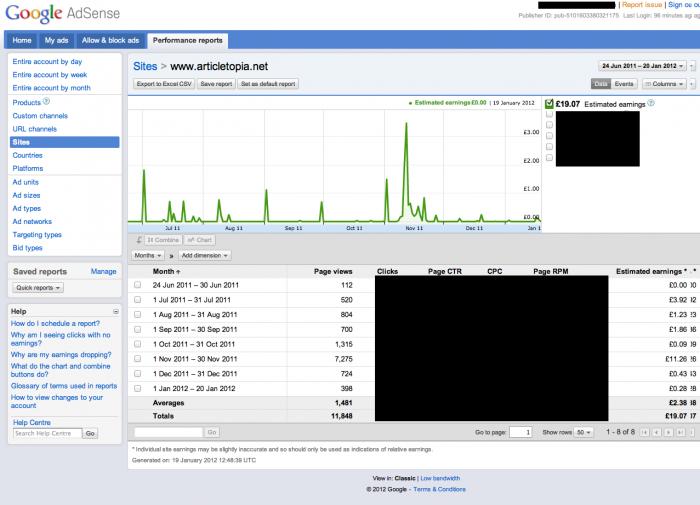Select the Performance reports tab
This screenshot has width=700, height=505.
pyautogui.click(x=188, y=40)
